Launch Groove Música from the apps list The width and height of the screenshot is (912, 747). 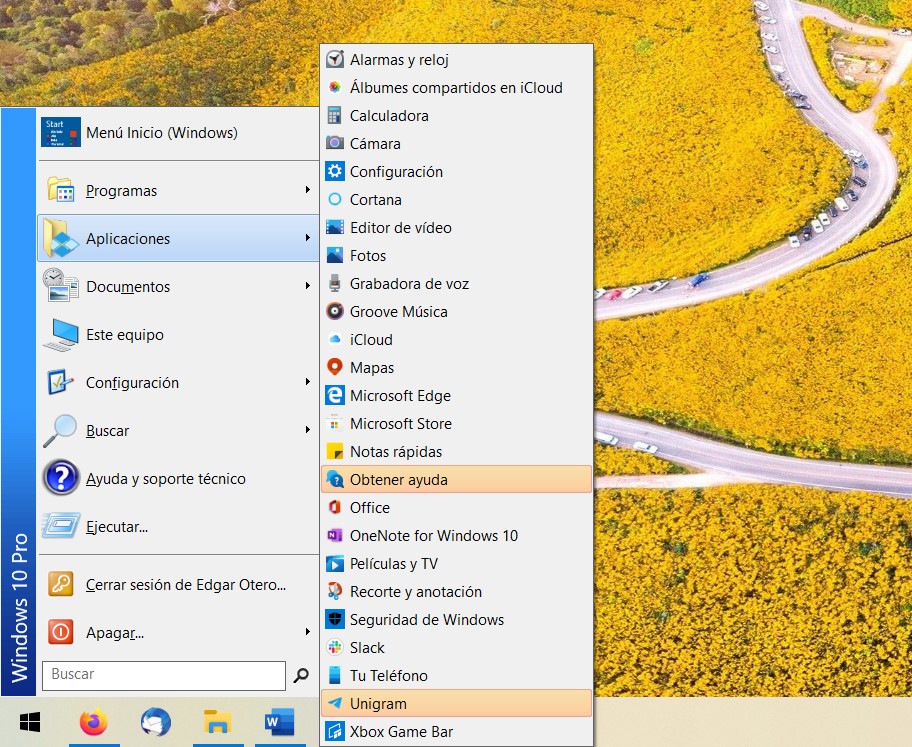pos(335,312)
